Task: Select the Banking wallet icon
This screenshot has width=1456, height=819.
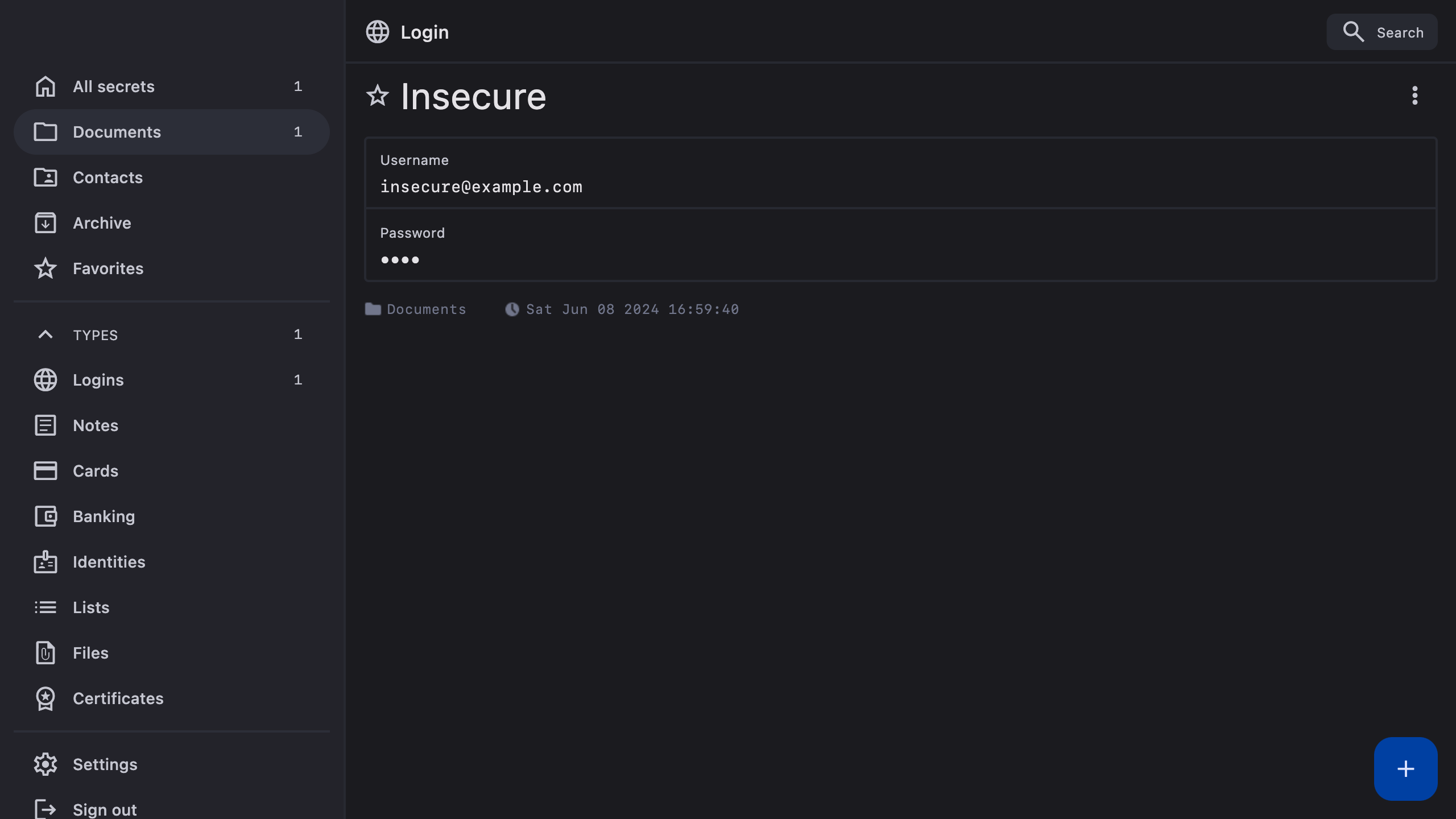Action: tap(45, 516)
